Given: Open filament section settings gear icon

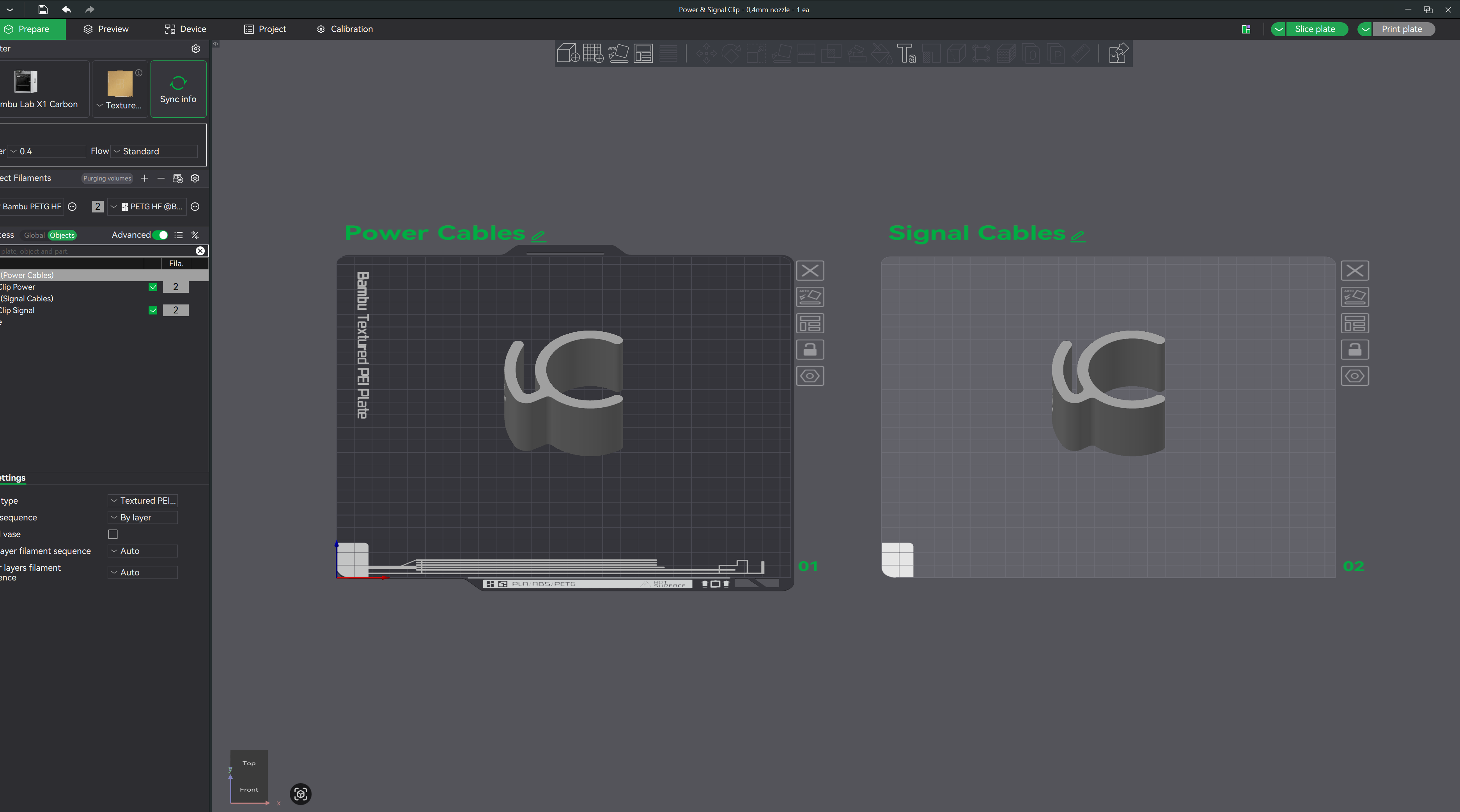Looking at the screenshot, I should tap(195, 178).
